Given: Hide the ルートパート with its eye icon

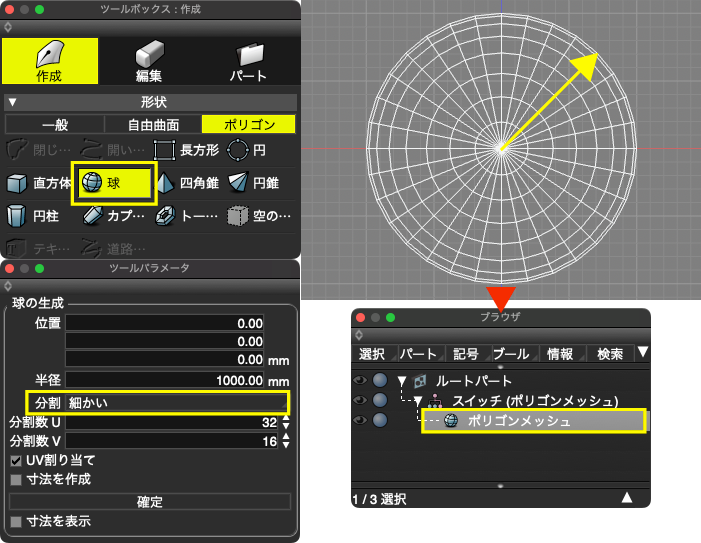Looking at the screenshot, I should click(360, 380).
